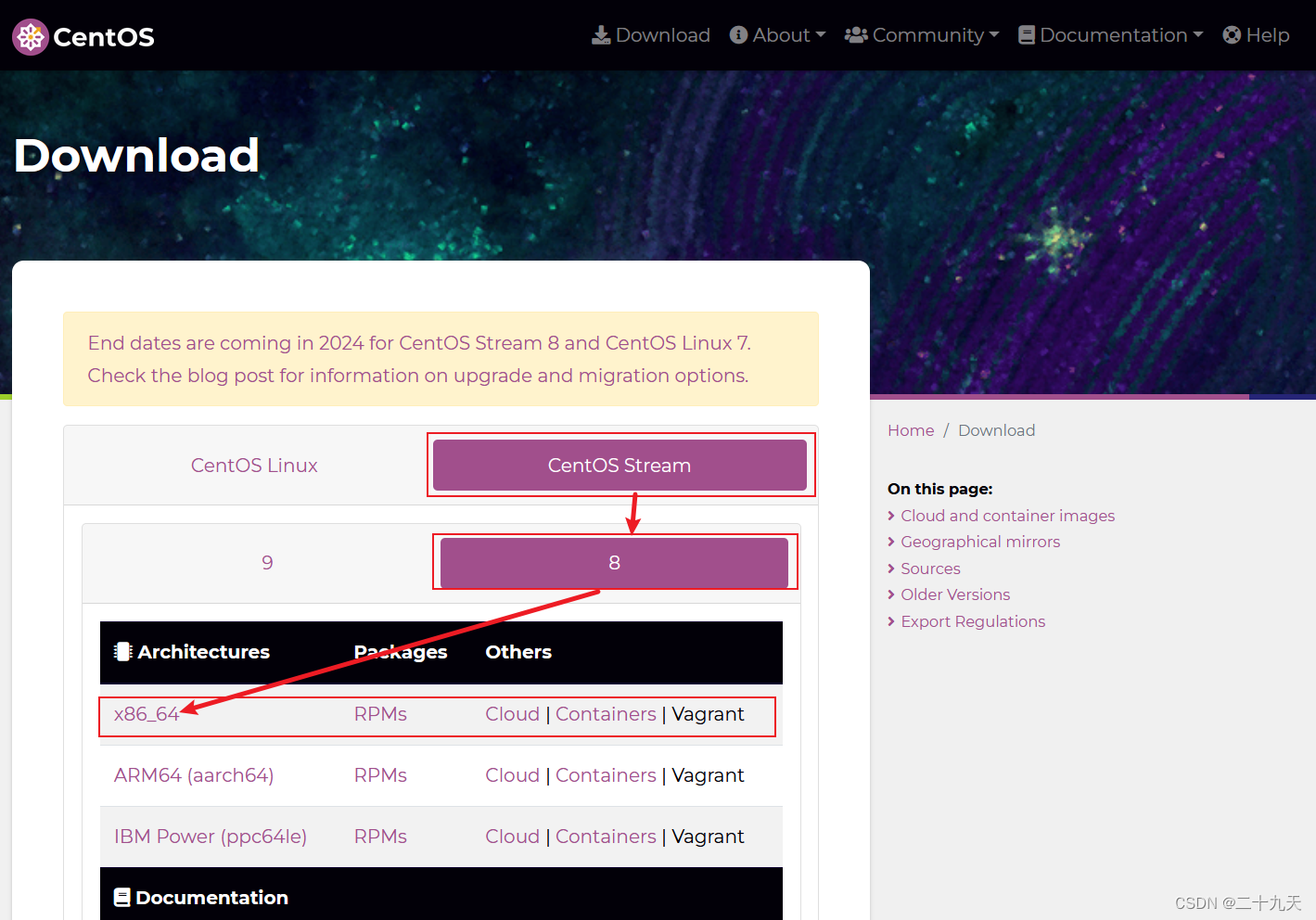Jump to Older Versions section
Image resolution: width=1316 pixels, height=920 pixels.
pyautogui.click(x=955, y=594)
